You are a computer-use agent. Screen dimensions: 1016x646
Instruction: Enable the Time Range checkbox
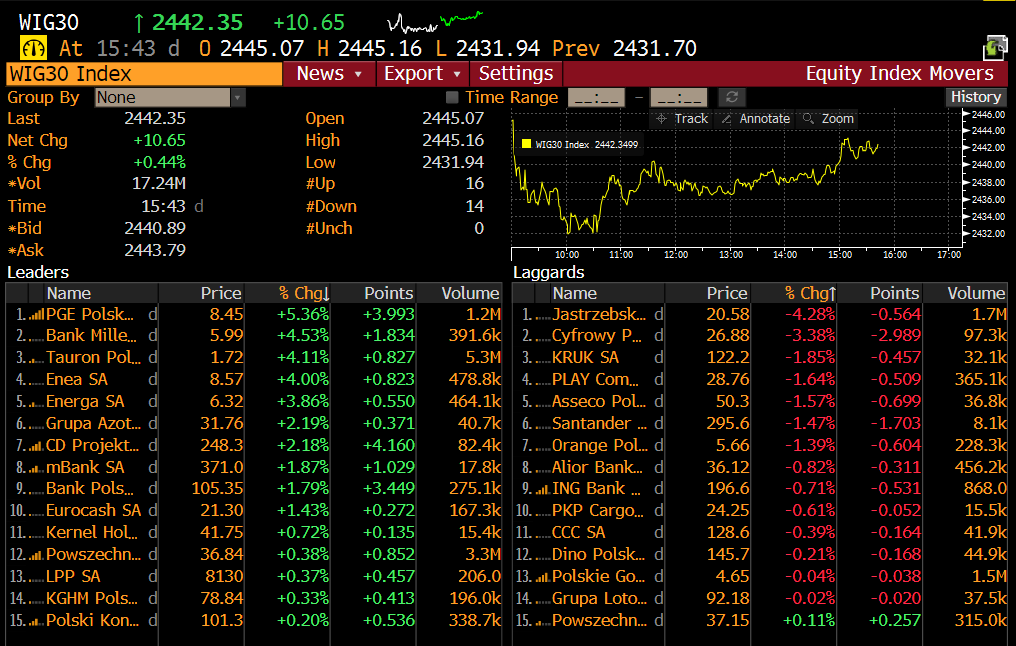(x=452, y=97)
